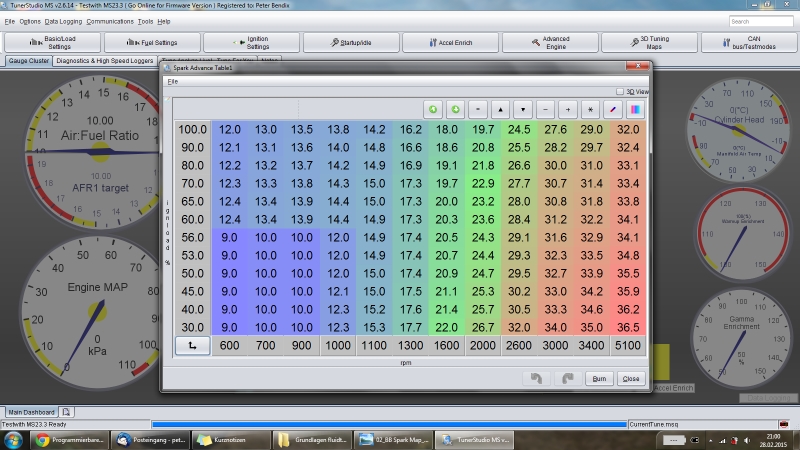Image resolution: width=800 pixels, height=450 pixels.
Task: Click the up-triangle increase cells button
Action: 502,108
